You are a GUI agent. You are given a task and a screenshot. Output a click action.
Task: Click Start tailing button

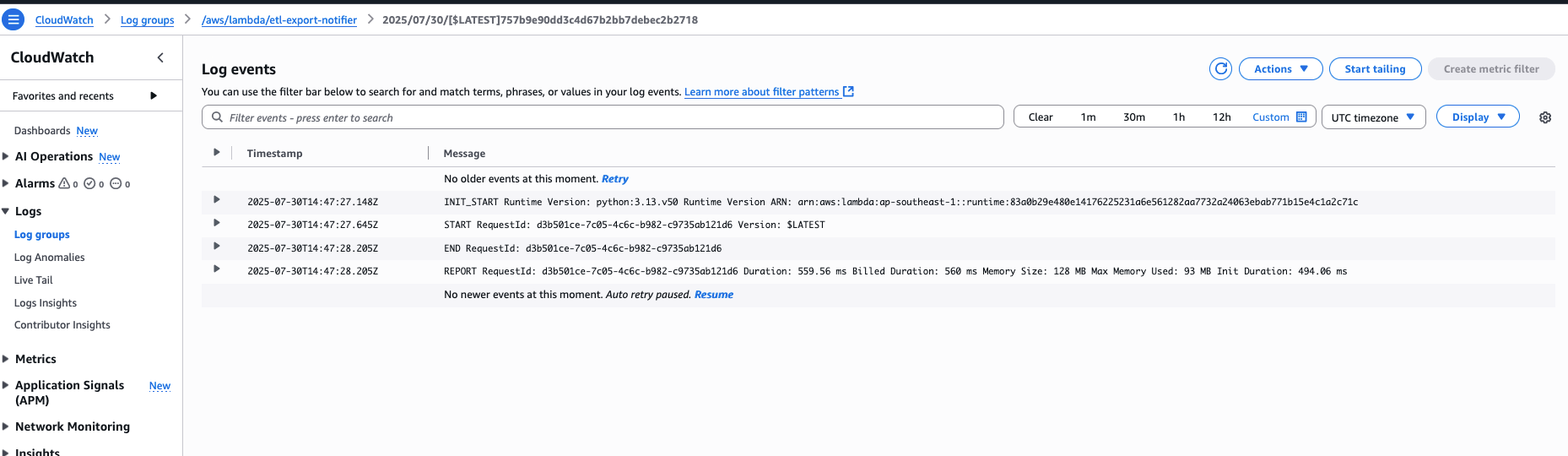pos(1375,69)
